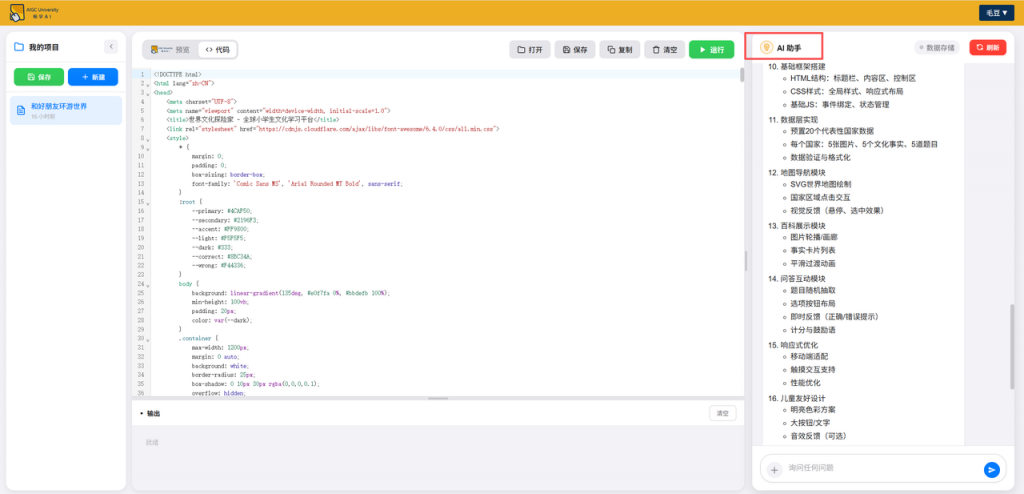Viewport: 1024px width, 494px height.
Task: Open the 毛豆 user dropdown menu
Action: click(996, 13)
